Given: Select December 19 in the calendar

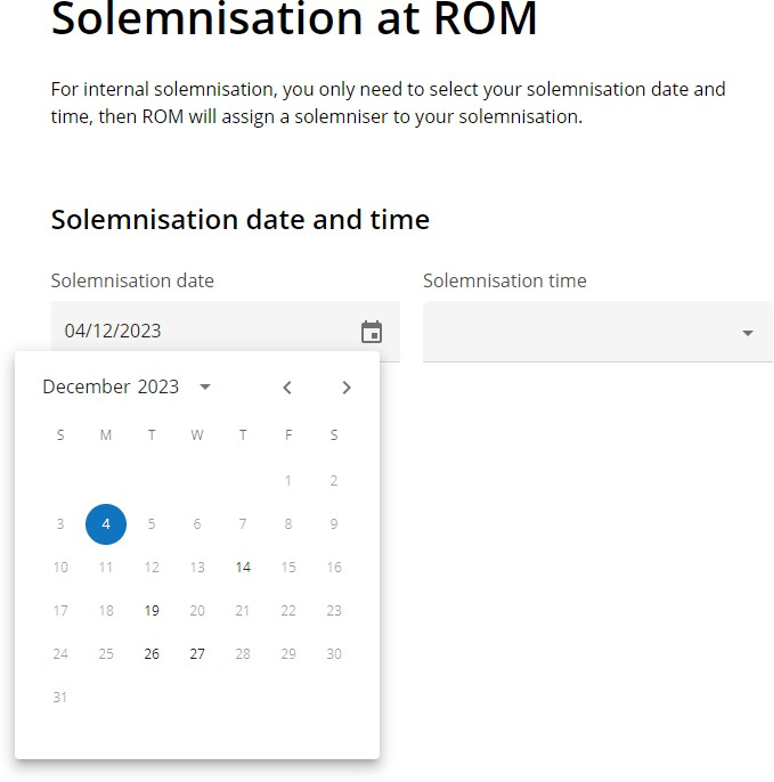Looking at the screenshot, I should click(152, 611).
